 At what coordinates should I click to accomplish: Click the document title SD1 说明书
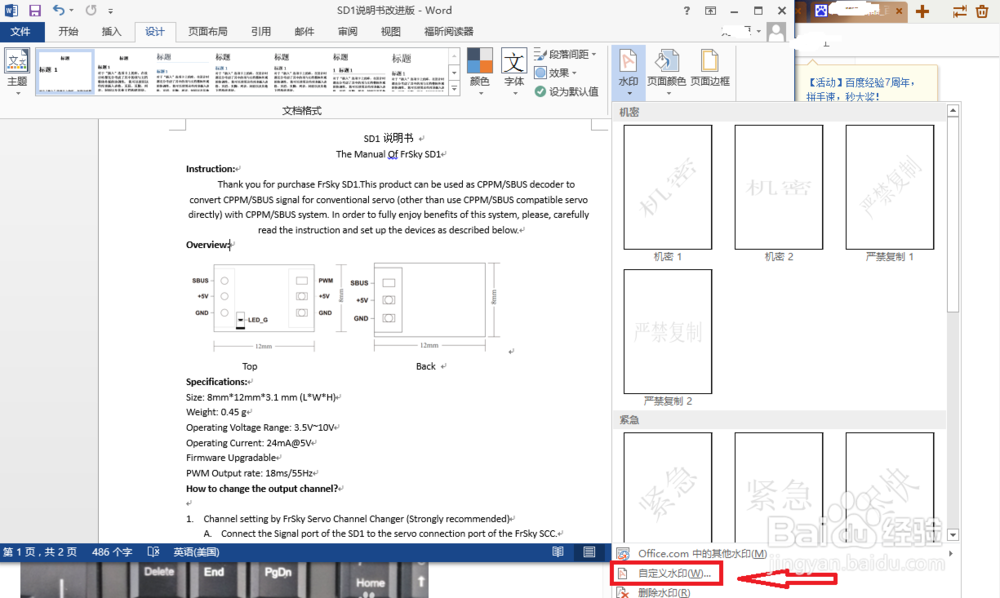(388, 138)
